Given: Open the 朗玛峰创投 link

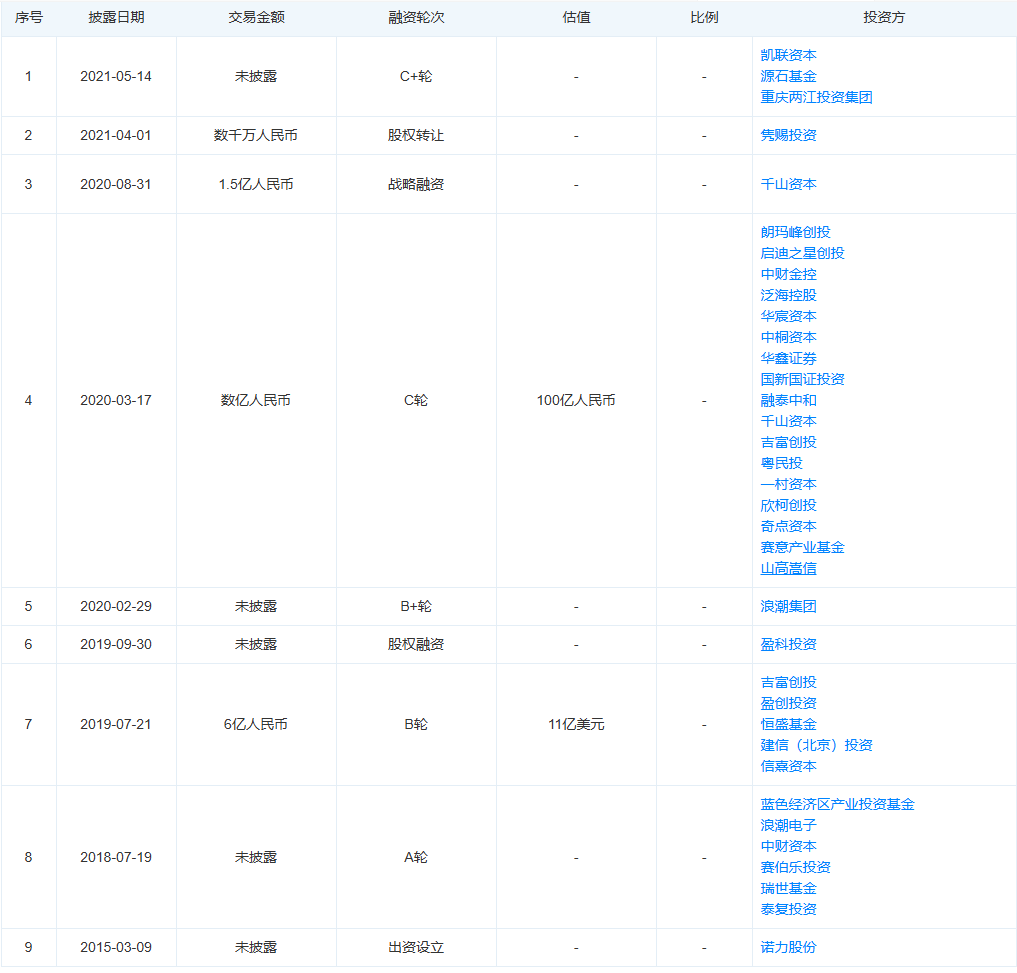Looking at the screenshot, I should (x=795, y=232).
